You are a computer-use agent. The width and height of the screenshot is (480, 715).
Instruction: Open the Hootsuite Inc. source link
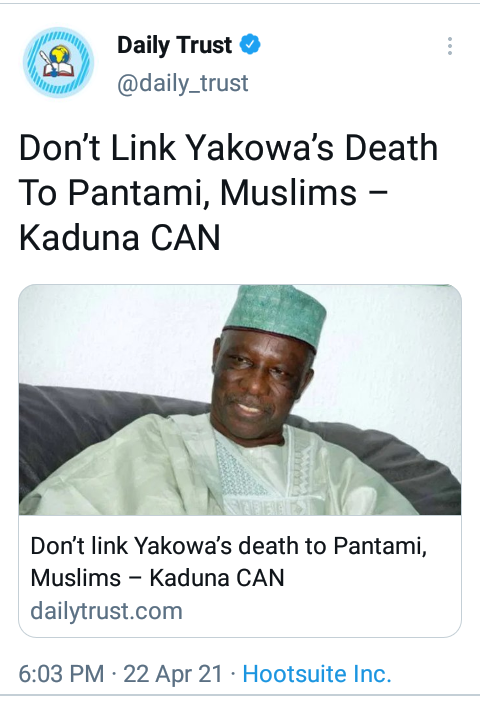point(317,674)
